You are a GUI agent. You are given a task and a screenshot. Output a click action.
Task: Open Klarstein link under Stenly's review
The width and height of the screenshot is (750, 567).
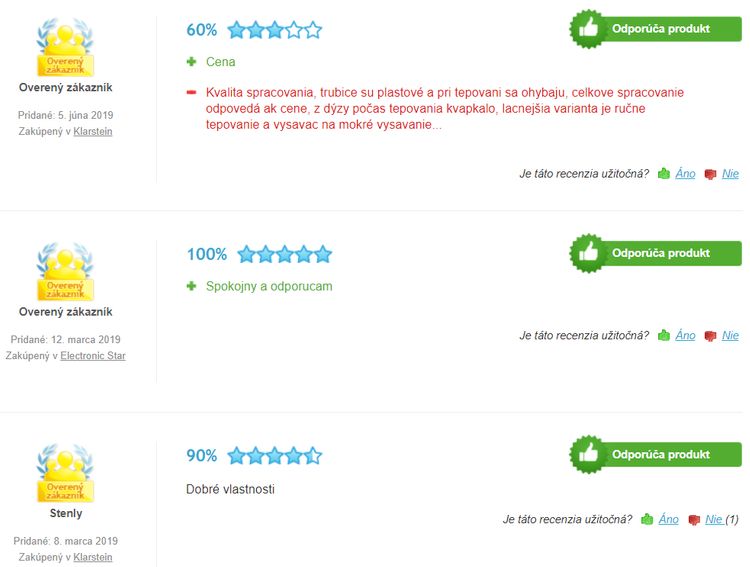click(93, 557)
